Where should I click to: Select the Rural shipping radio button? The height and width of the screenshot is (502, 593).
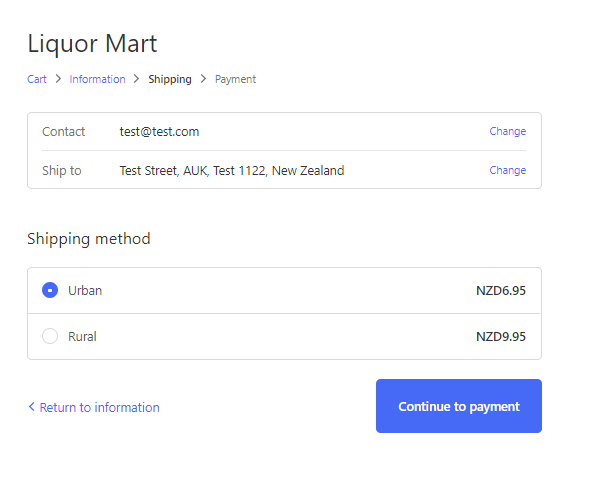tap(50, 336)
